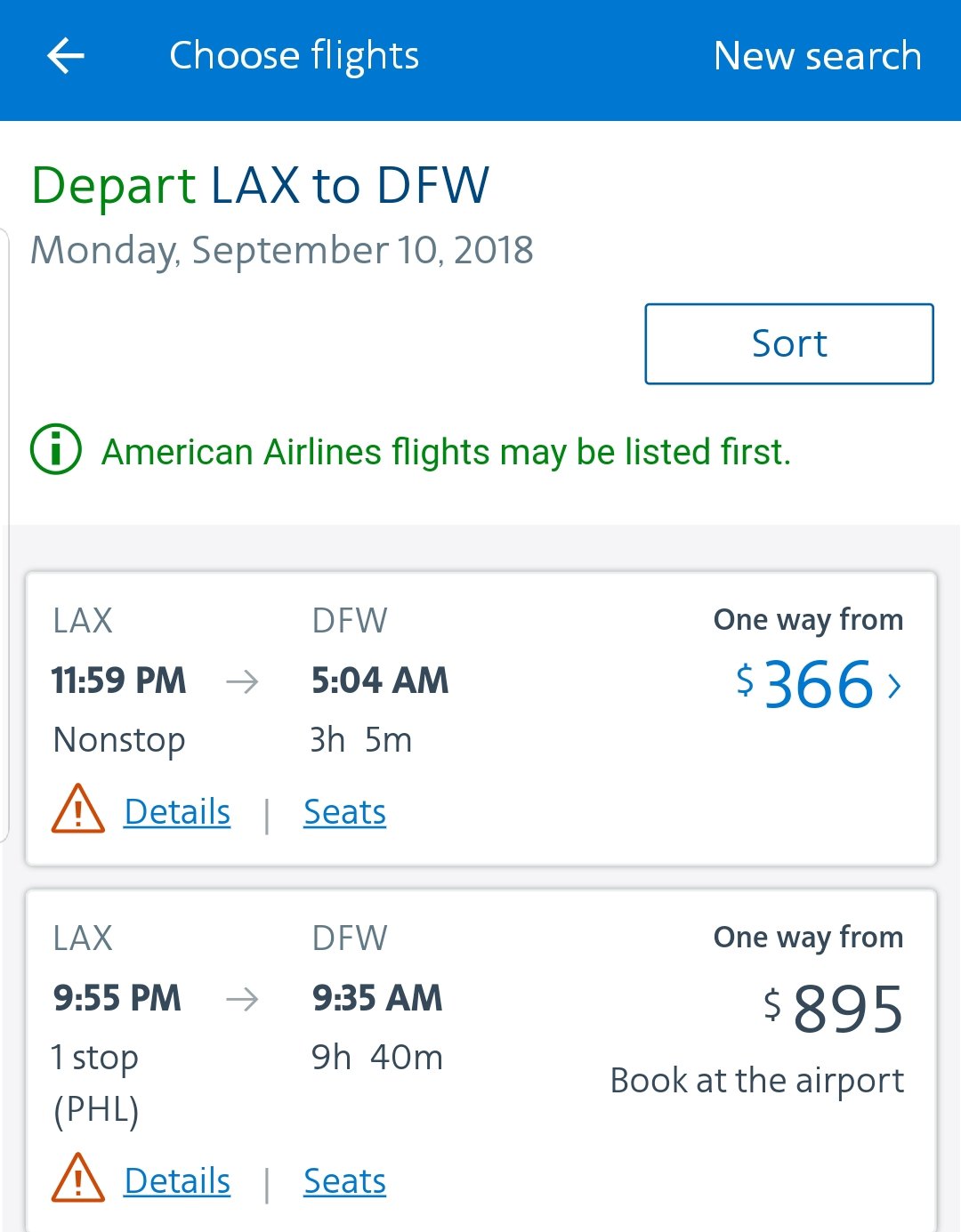Screen dimensions: 961x1232
Task: Click arrow icon between 11:59 PM and 5:04 AM
Action: (x=242, y=682)
